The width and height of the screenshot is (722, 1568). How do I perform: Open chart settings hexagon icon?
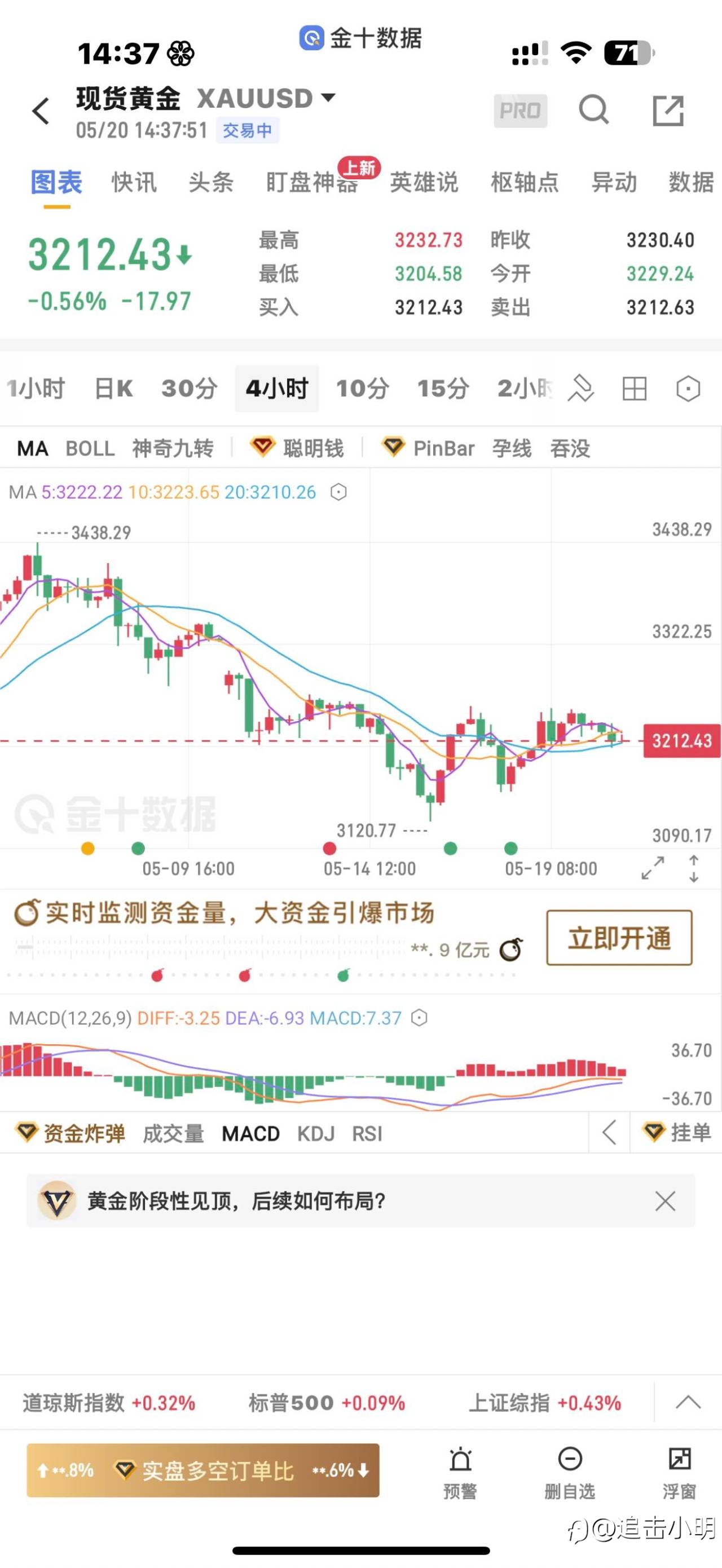[688, 388]
